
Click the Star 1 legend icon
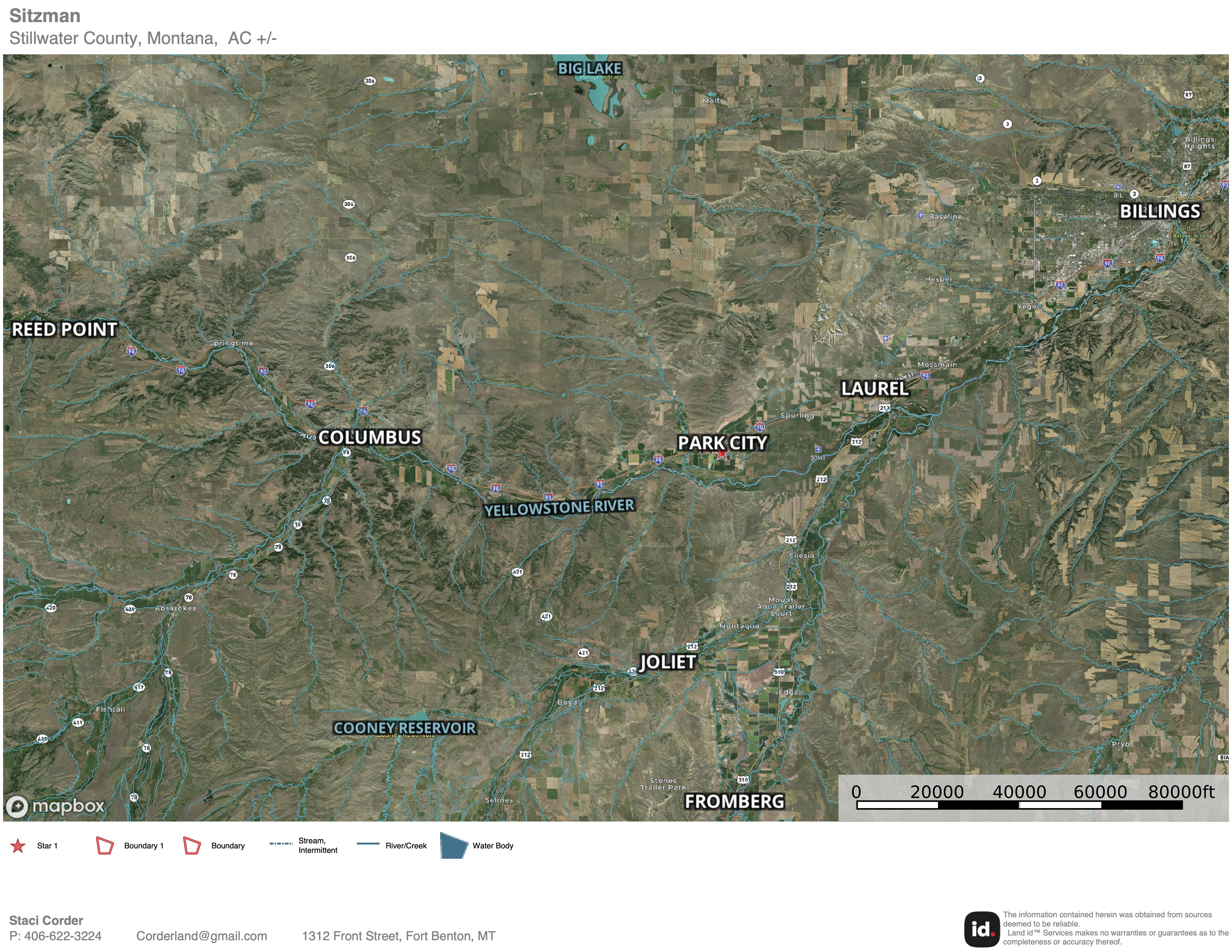click(18, 846)
